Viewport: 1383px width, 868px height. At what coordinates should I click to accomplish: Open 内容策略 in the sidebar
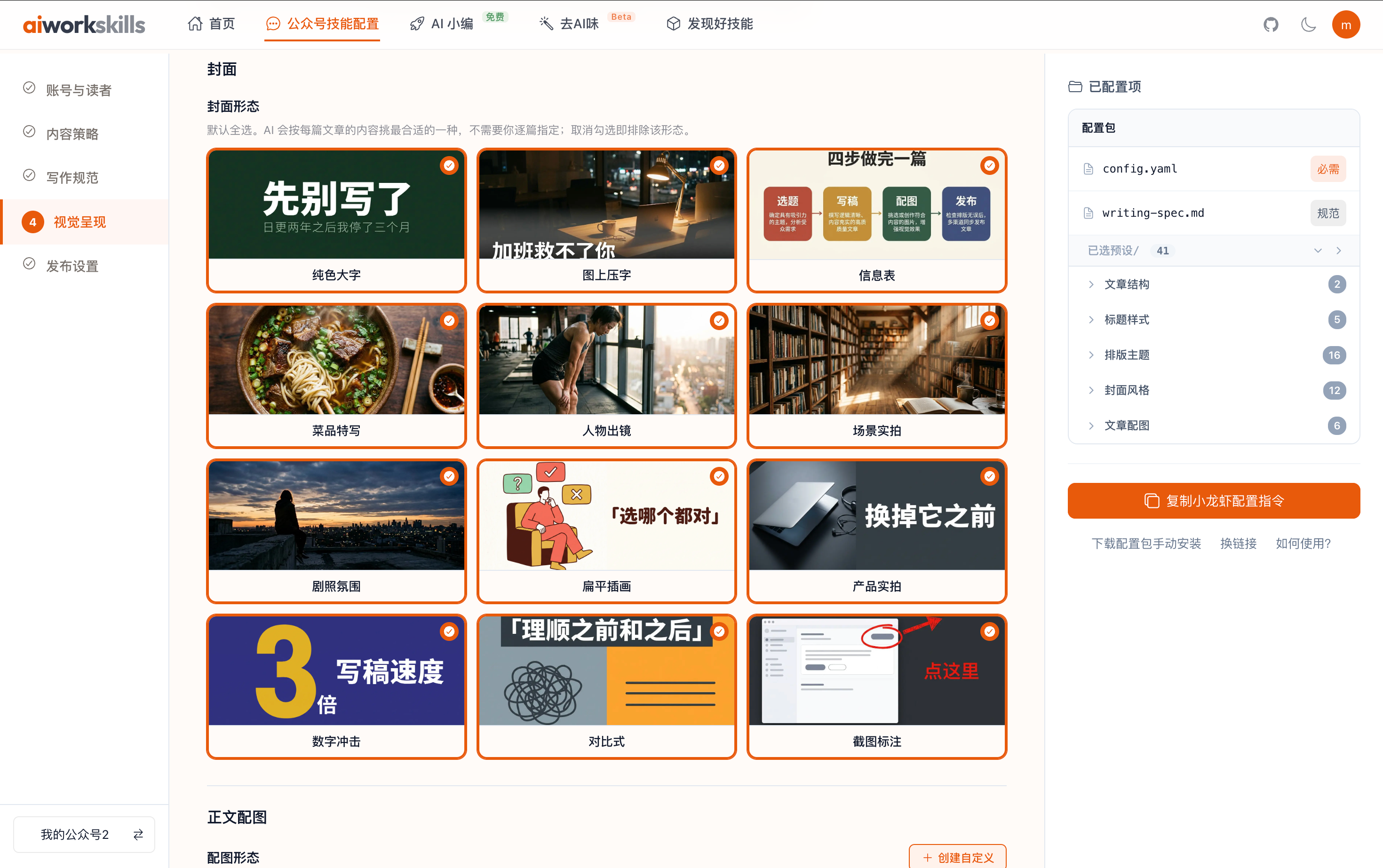pos(72,134)
